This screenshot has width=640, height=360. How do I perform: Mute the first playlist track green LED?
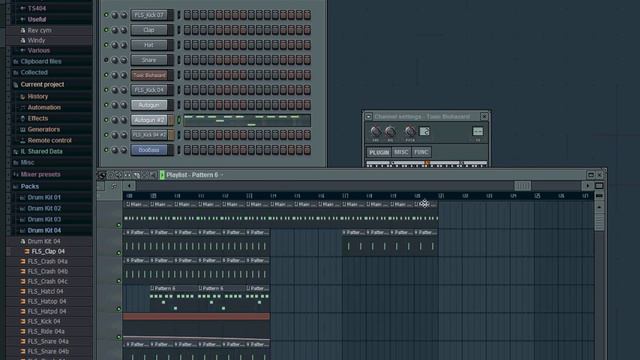point(119,225)
